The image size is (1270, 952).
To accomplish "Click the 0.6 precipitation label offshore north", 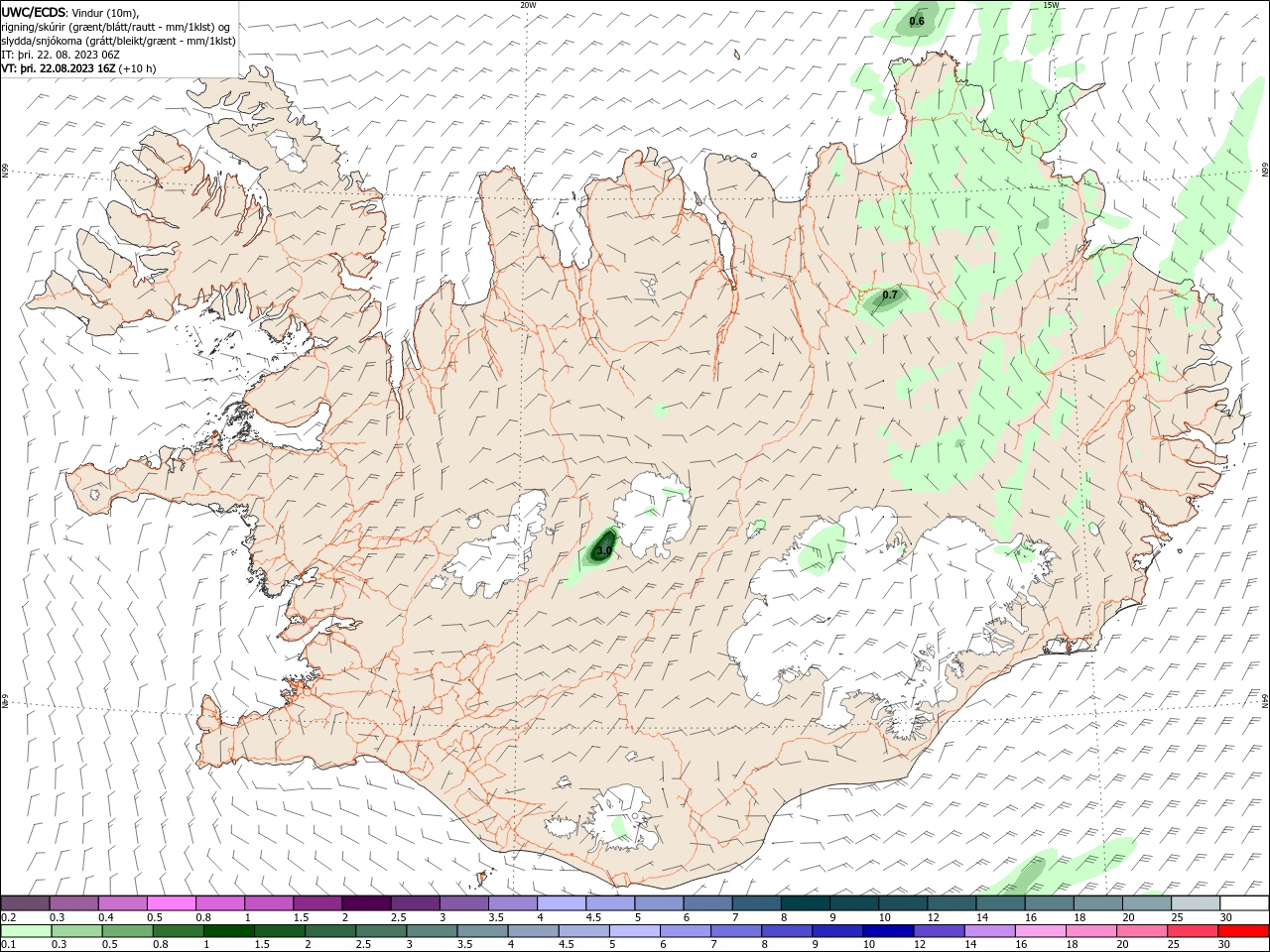I will point(917,21).
